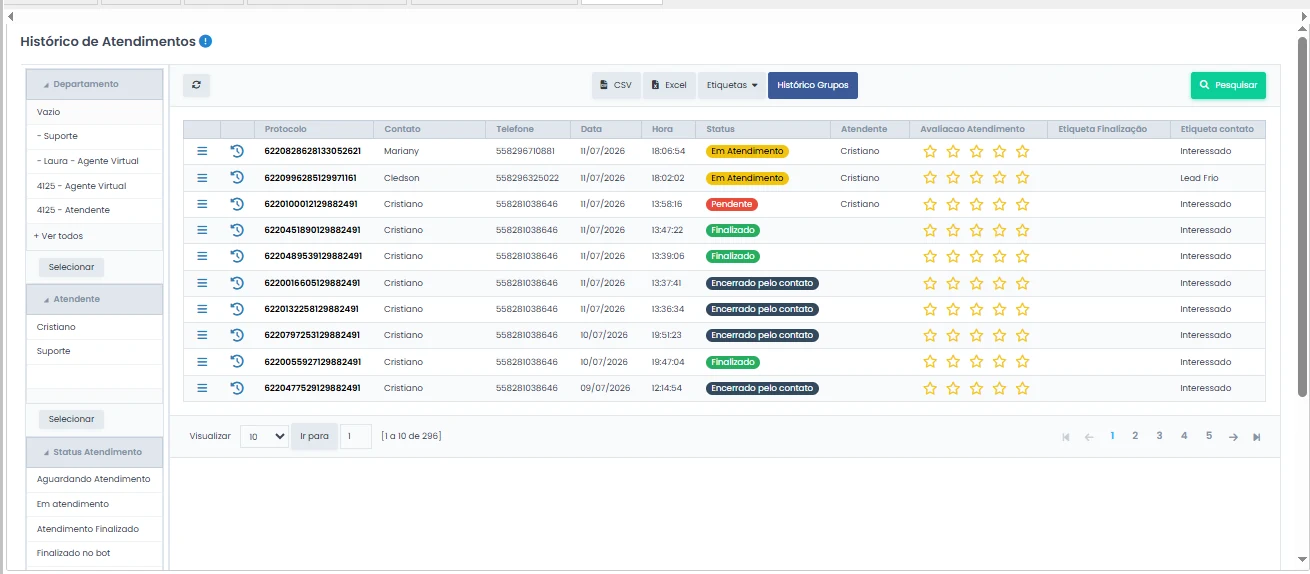Image resolution: width=1310 pixels, height=574 pixels.
Task: Open the Visualizar rows-per-page dropdown
Action: point(264,437)
